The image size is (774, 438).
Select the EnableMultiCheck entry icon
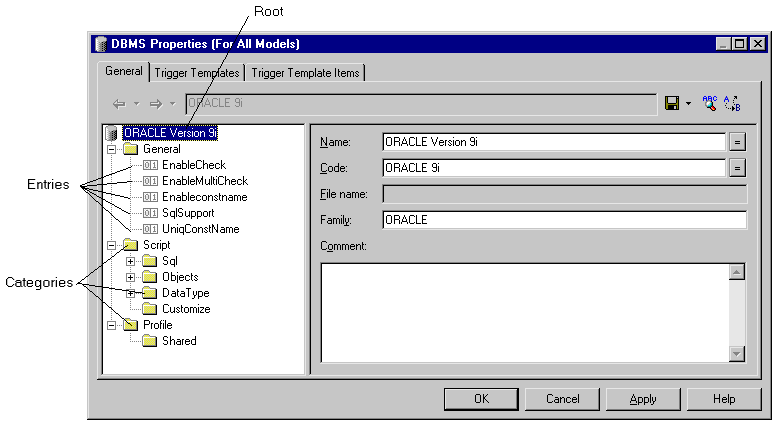[x=150, y=181]
